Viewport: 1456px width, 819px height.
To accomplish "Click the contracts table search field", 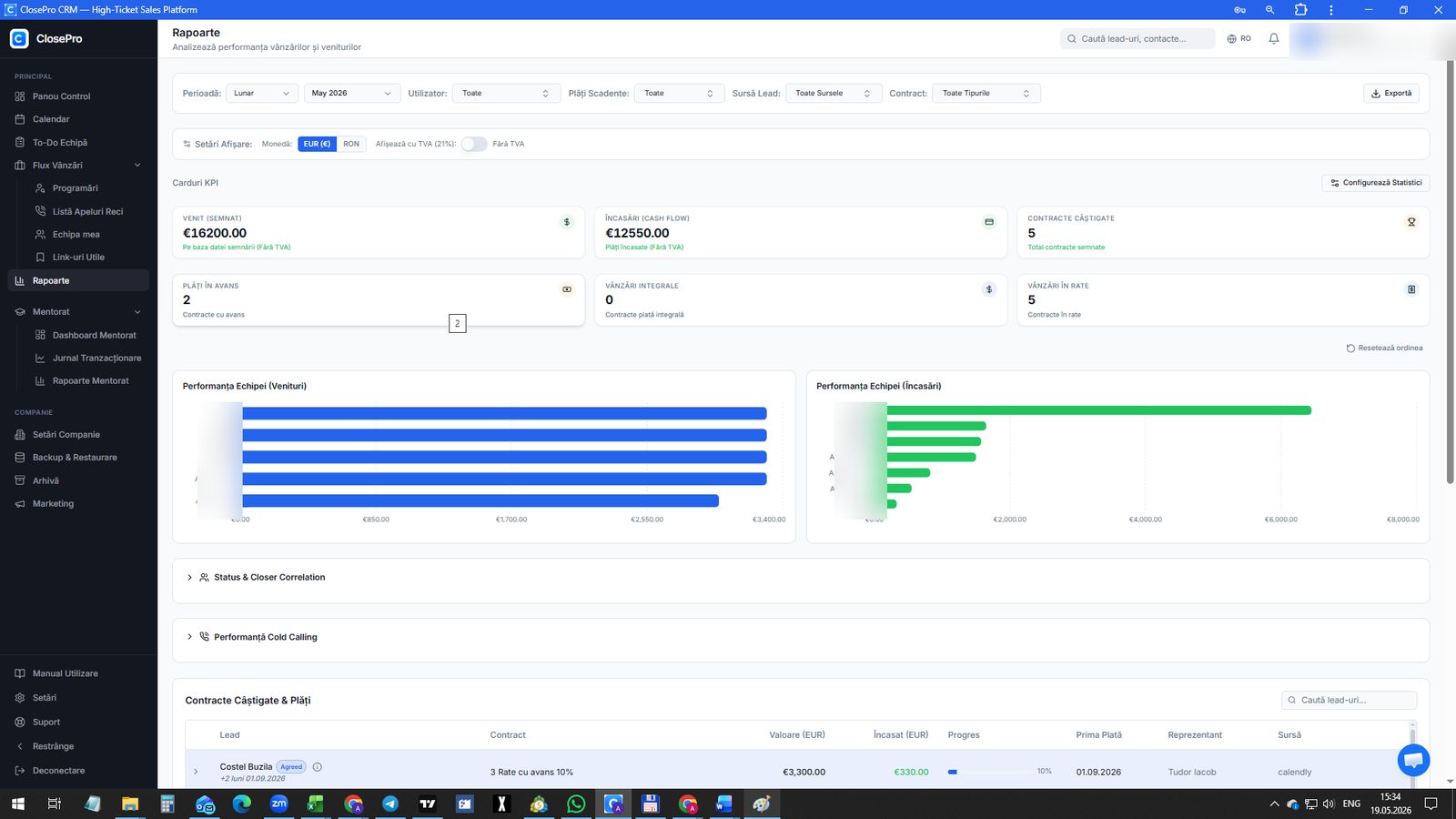I will pos(1350,700).
